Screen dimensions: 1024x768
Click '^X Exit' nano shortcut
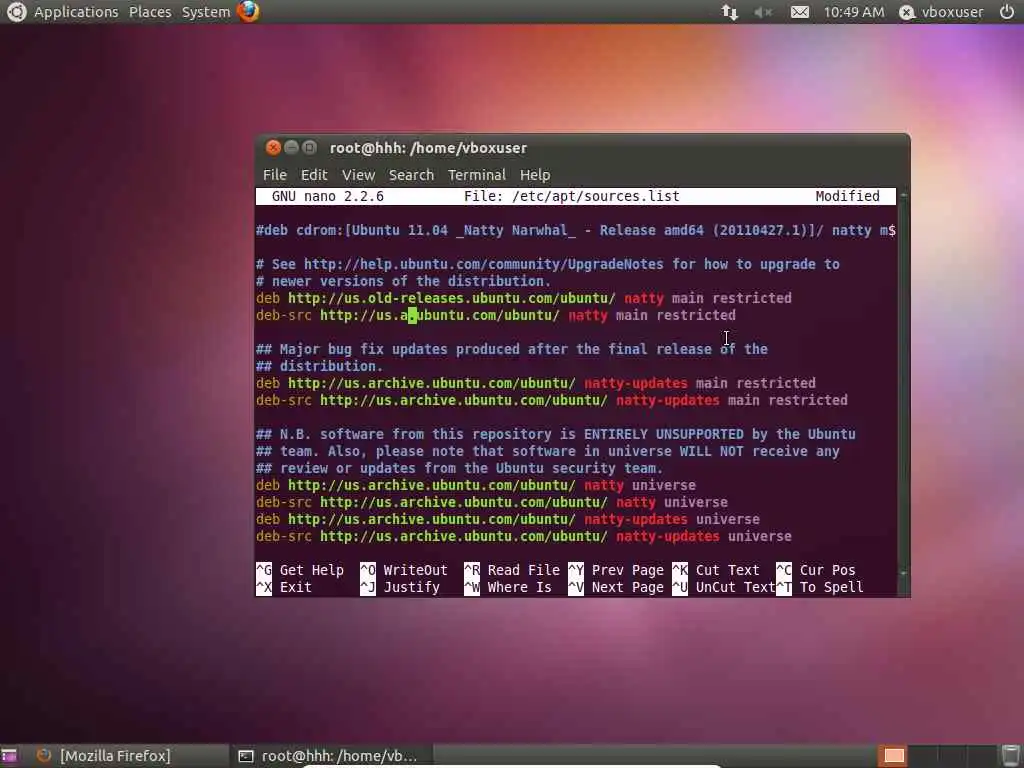pos(284,587)
